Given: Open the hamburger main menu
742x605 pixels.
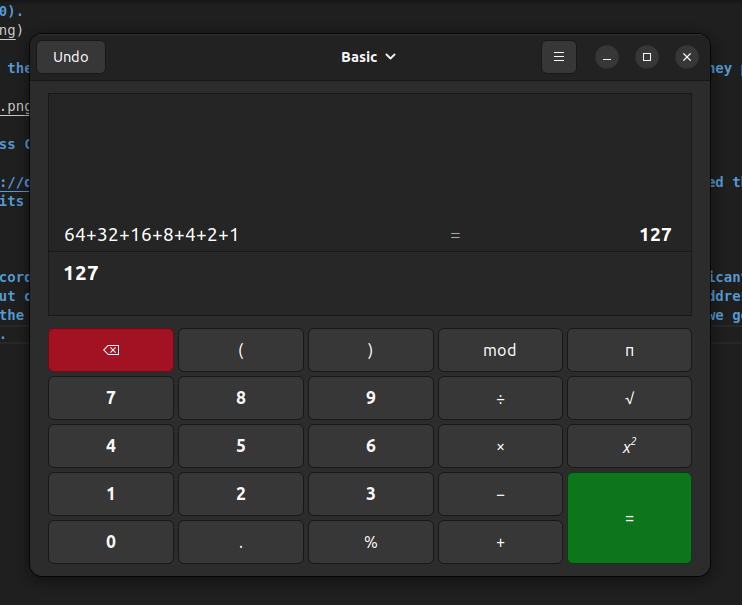Looking at the screenshot, I should click(x=559, y=57).
